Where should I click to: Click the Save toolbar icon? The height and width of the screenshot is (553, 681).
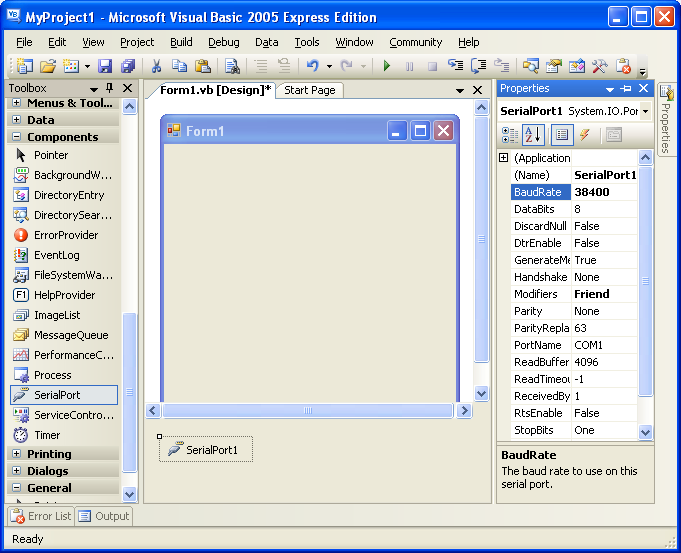[105, 66]
